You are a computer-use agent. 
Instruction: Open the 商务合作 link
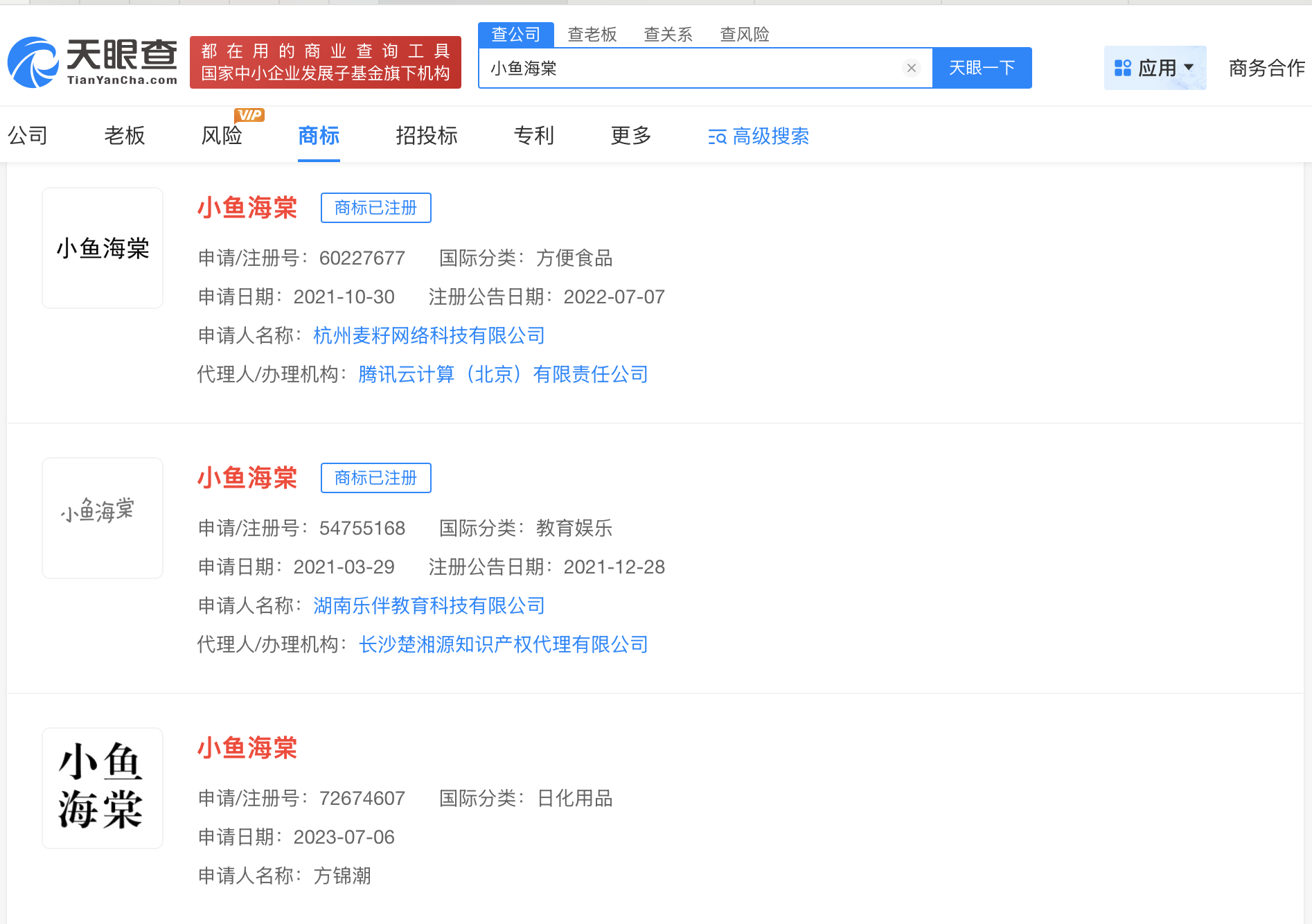coord(1267,68)
